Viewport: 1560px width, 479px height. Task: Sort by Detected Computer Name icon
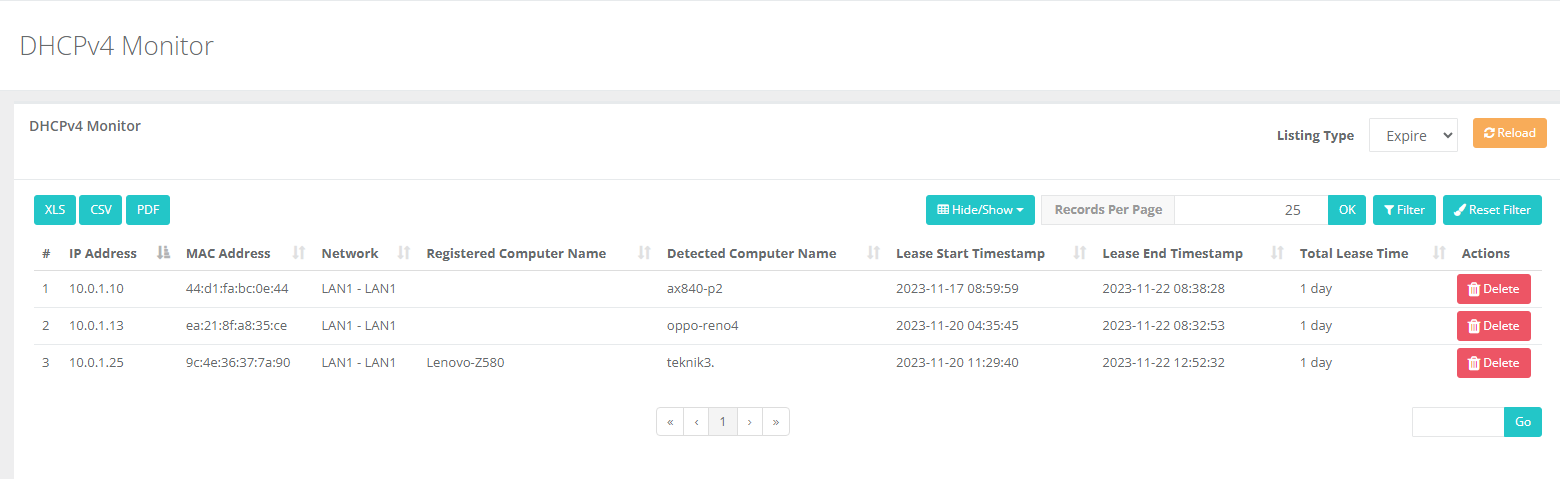point(873,254)
